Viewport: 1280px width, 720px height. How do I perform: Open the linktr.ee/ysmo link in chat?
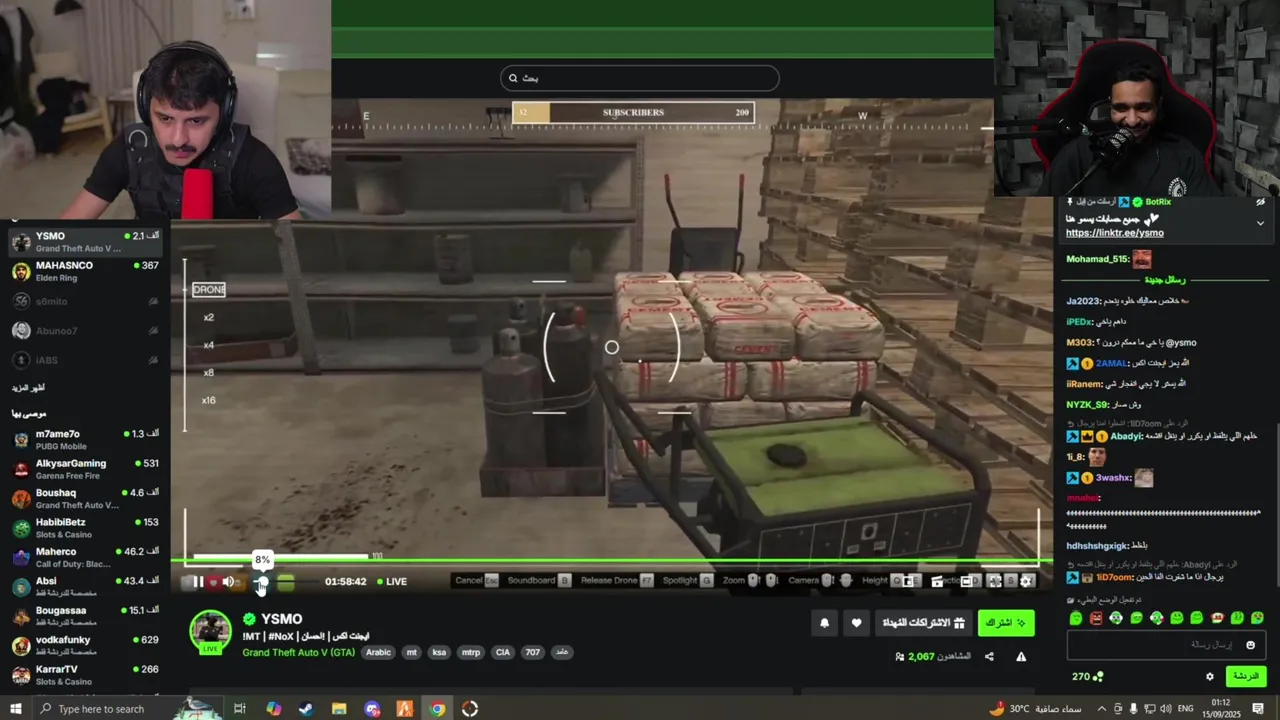[x=1114, y=233]
